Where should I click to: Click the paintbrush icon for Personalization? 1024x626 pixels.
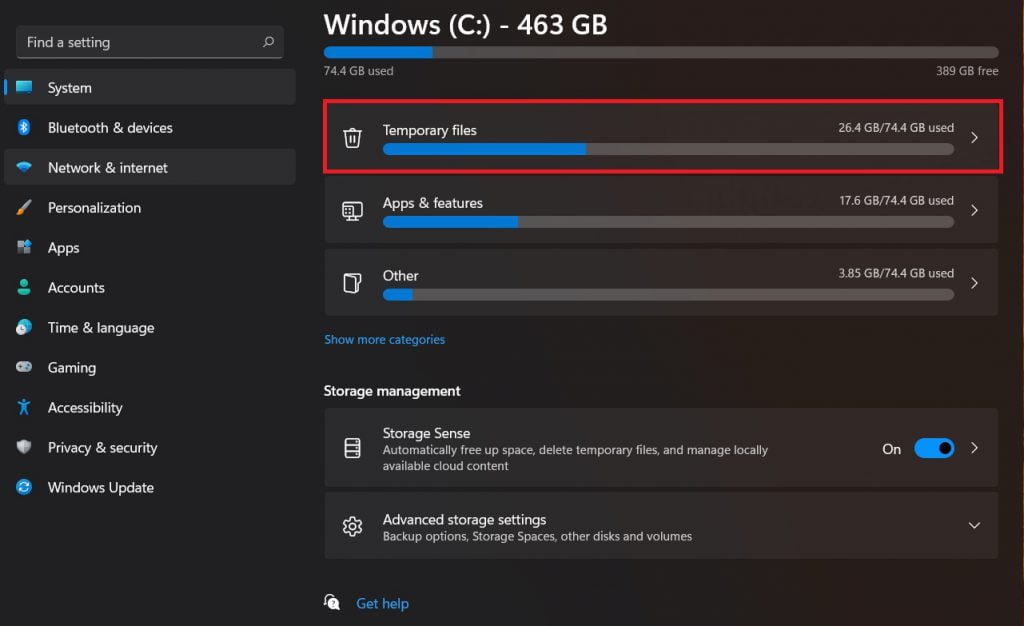click(24, 208)
